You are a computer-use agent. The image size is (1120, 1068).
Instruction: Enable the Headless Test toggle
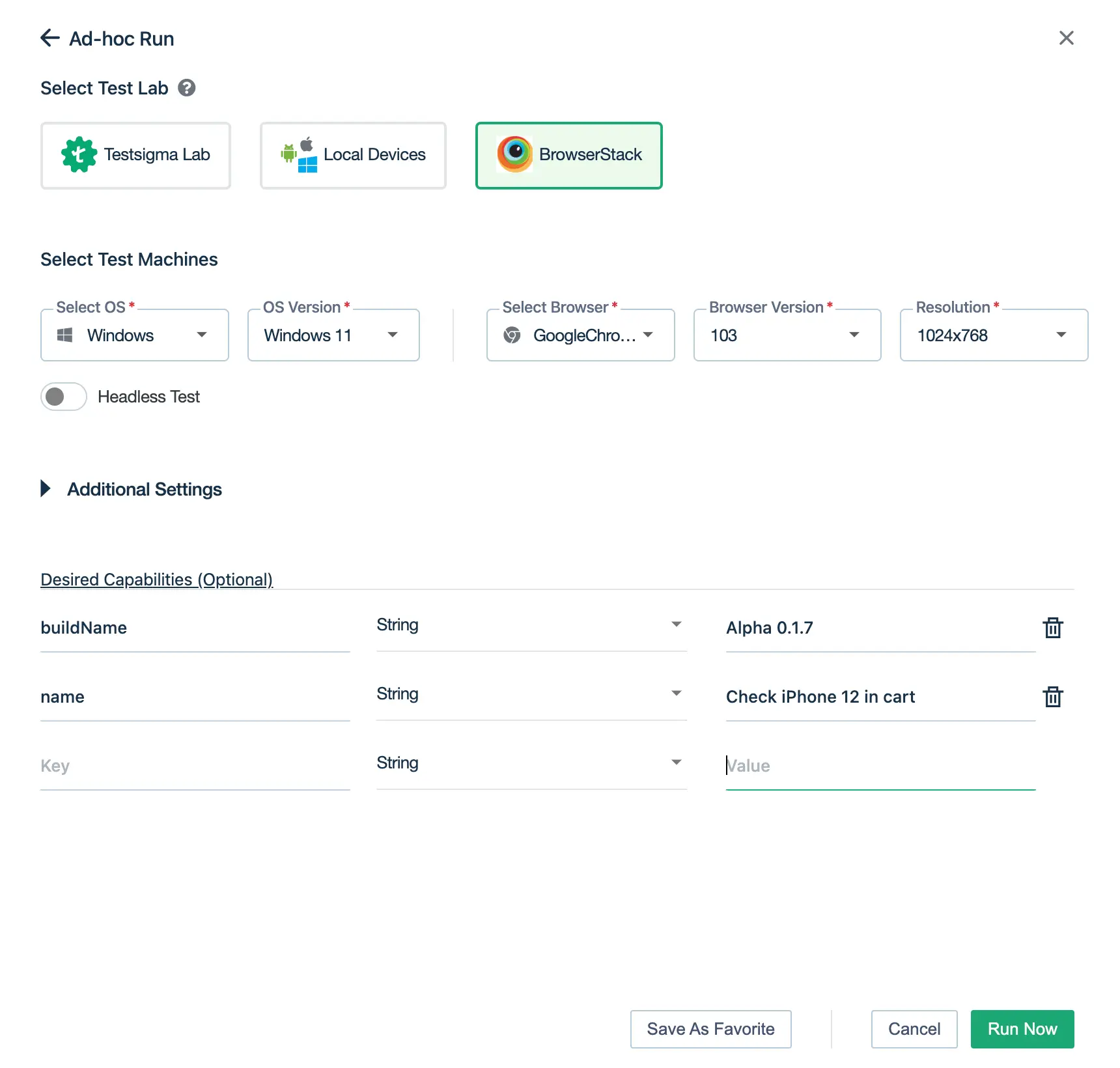point(64,397)
